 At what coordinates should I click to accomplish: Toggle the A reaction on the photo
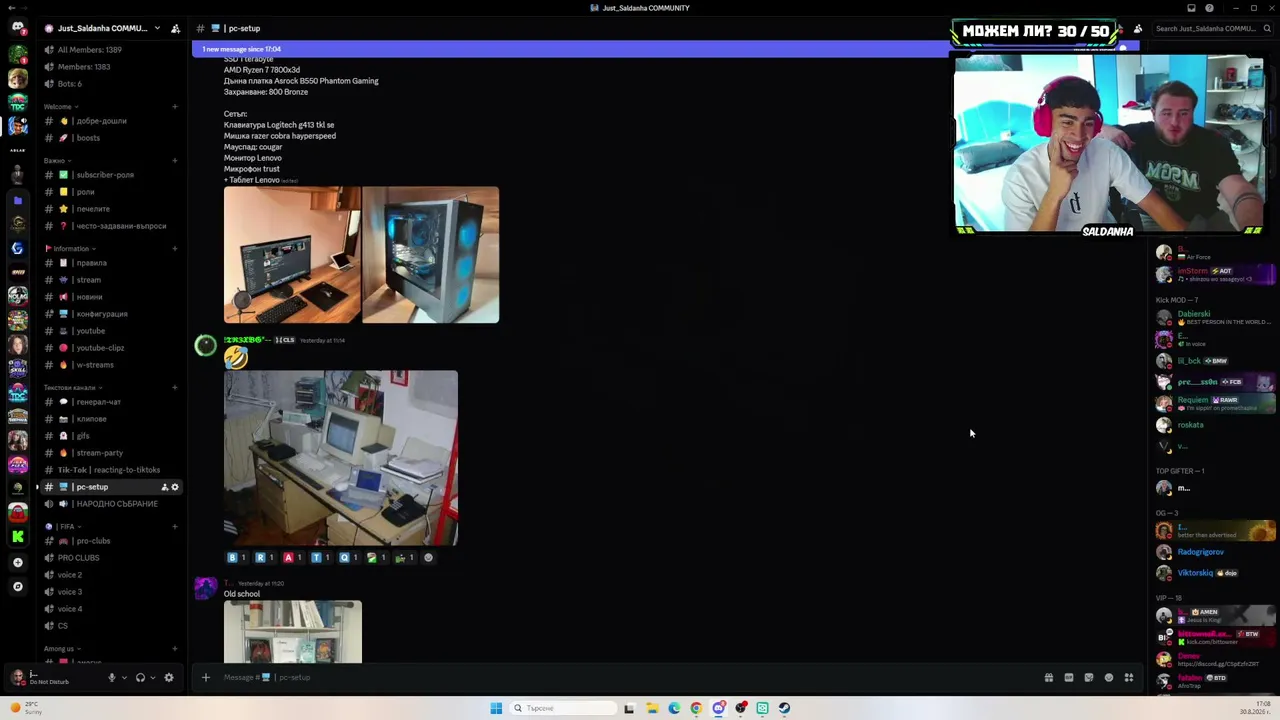click(x=293, y=558)
